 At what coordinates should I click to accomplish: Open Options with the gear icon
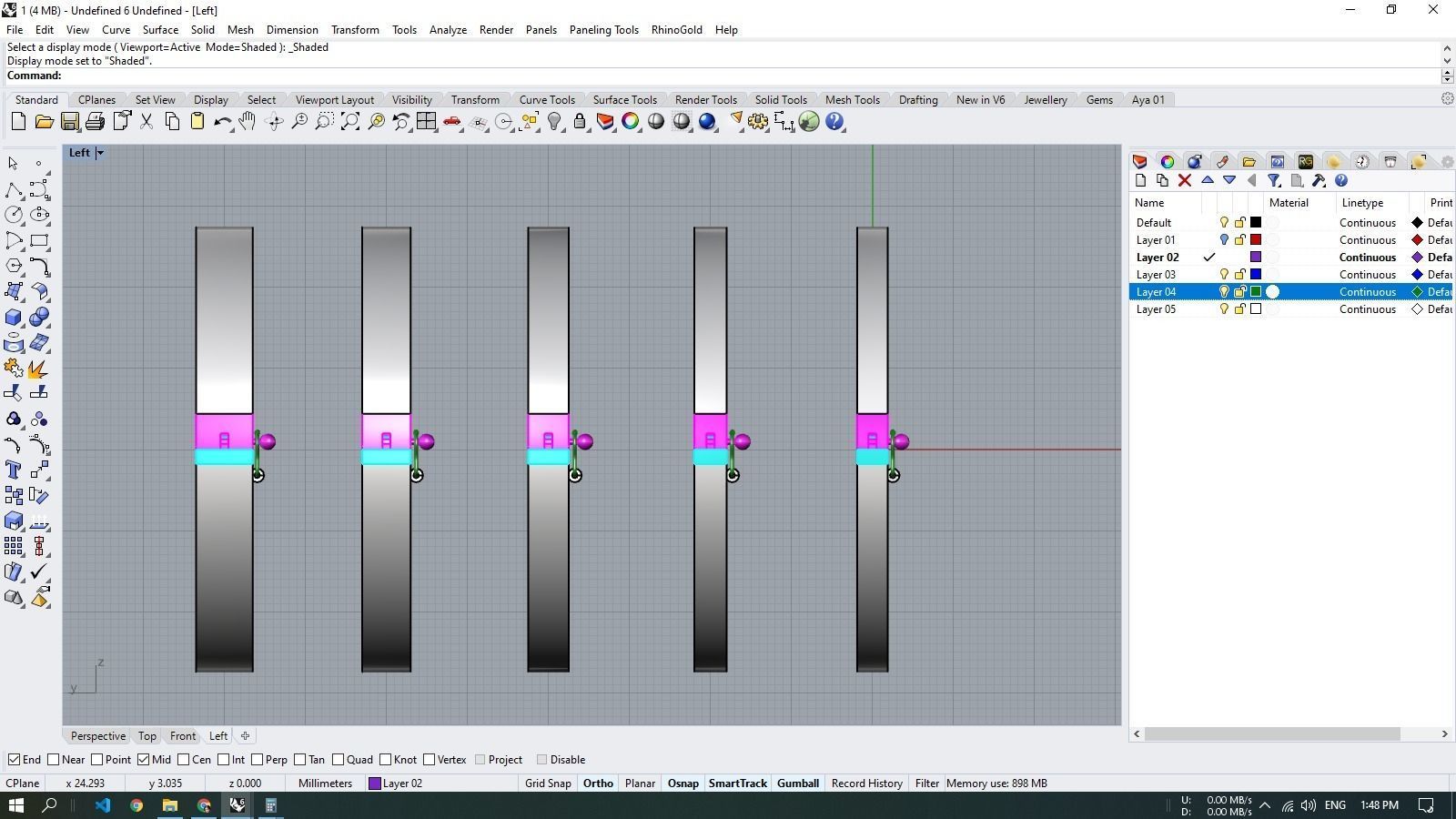click(x=758, y=122)
